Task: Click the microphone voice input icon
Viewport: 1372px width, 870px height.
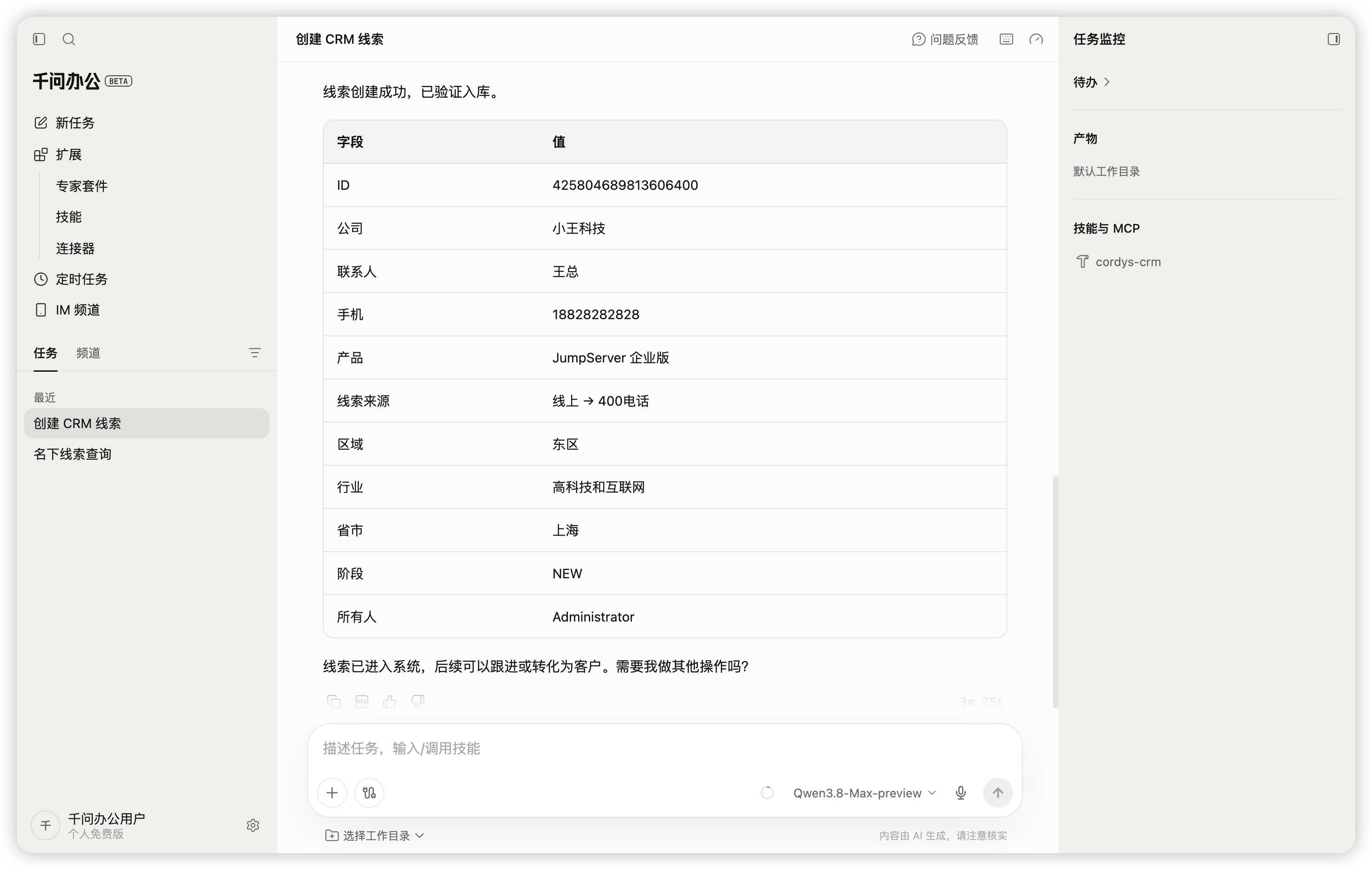Action: [960, 792]
